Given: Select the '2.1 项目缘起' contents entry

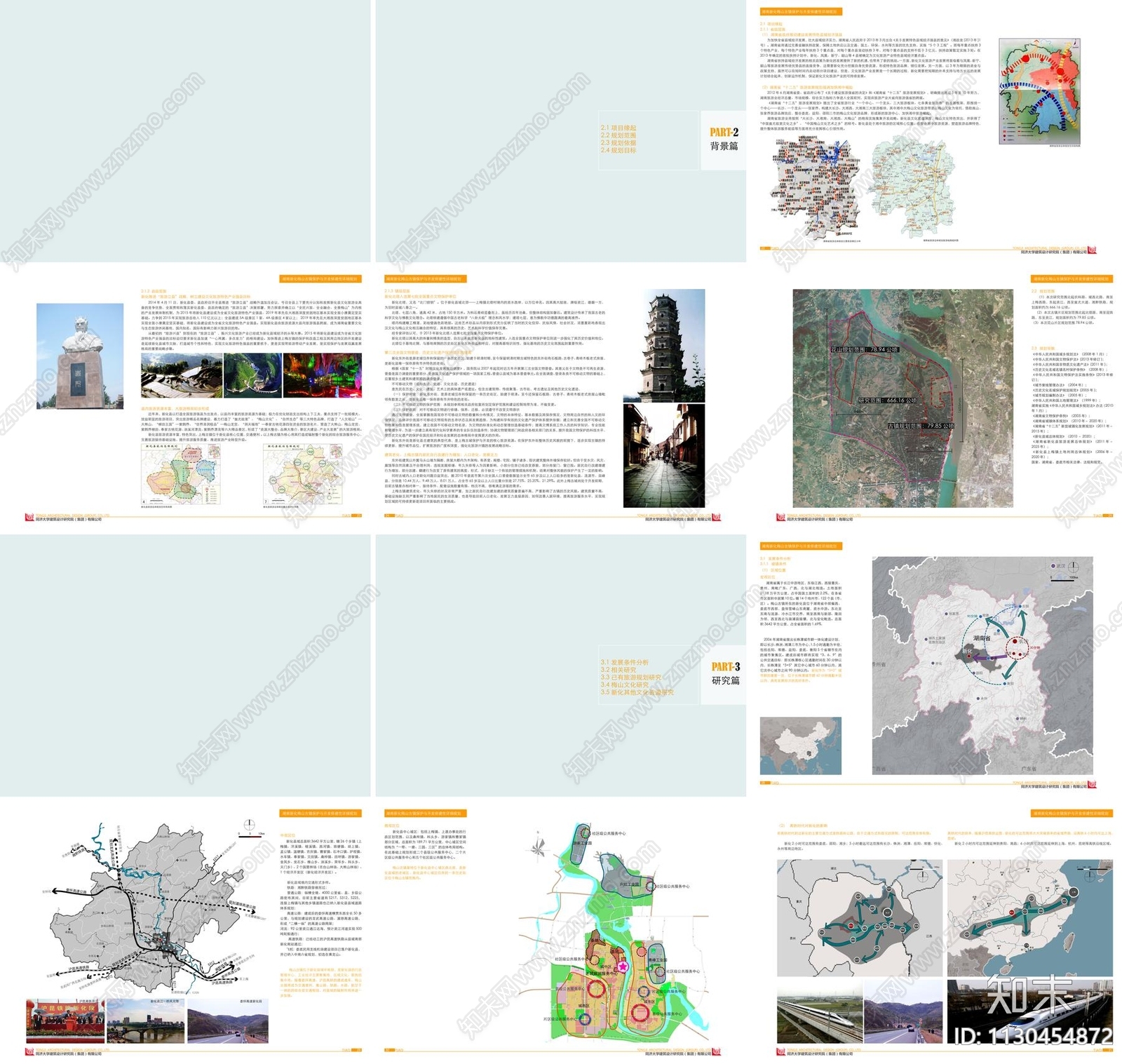Looking at the screenshot, I should (x=619, y=128).
